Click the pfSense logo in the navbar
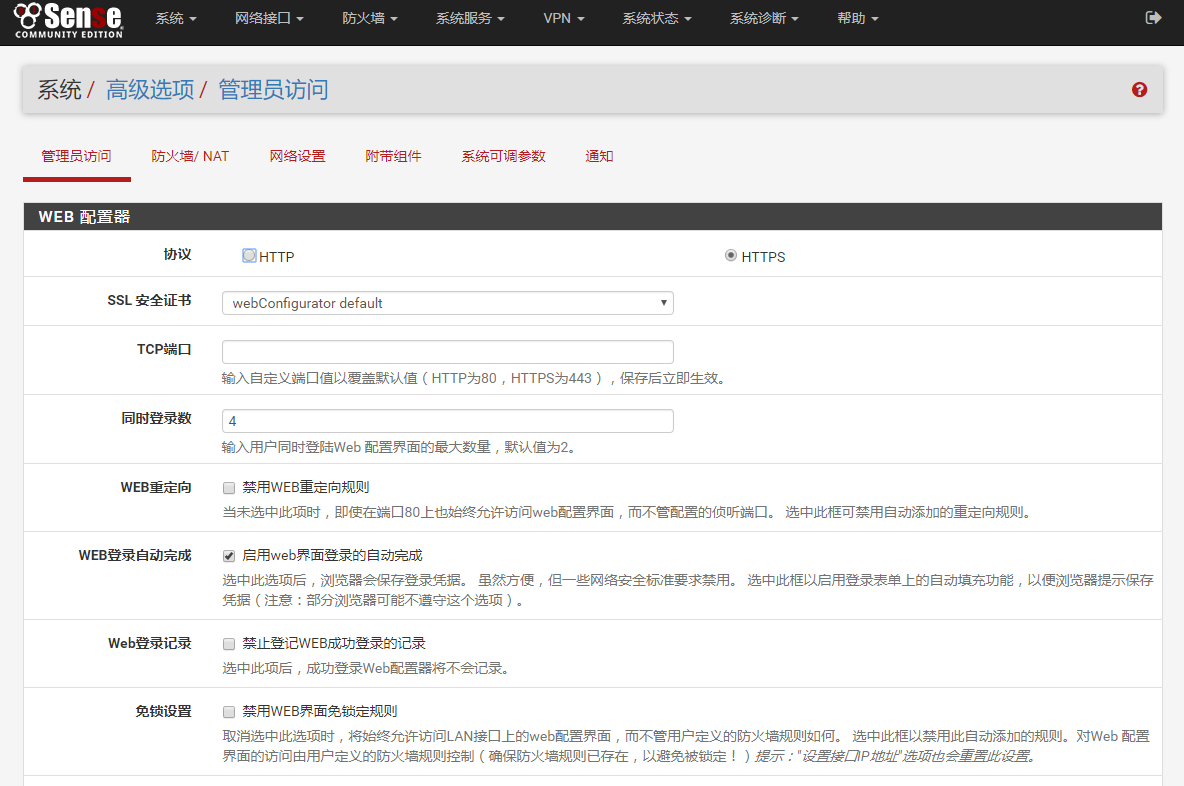Viewport: 1184px width, 786px height. coord(68,20)
